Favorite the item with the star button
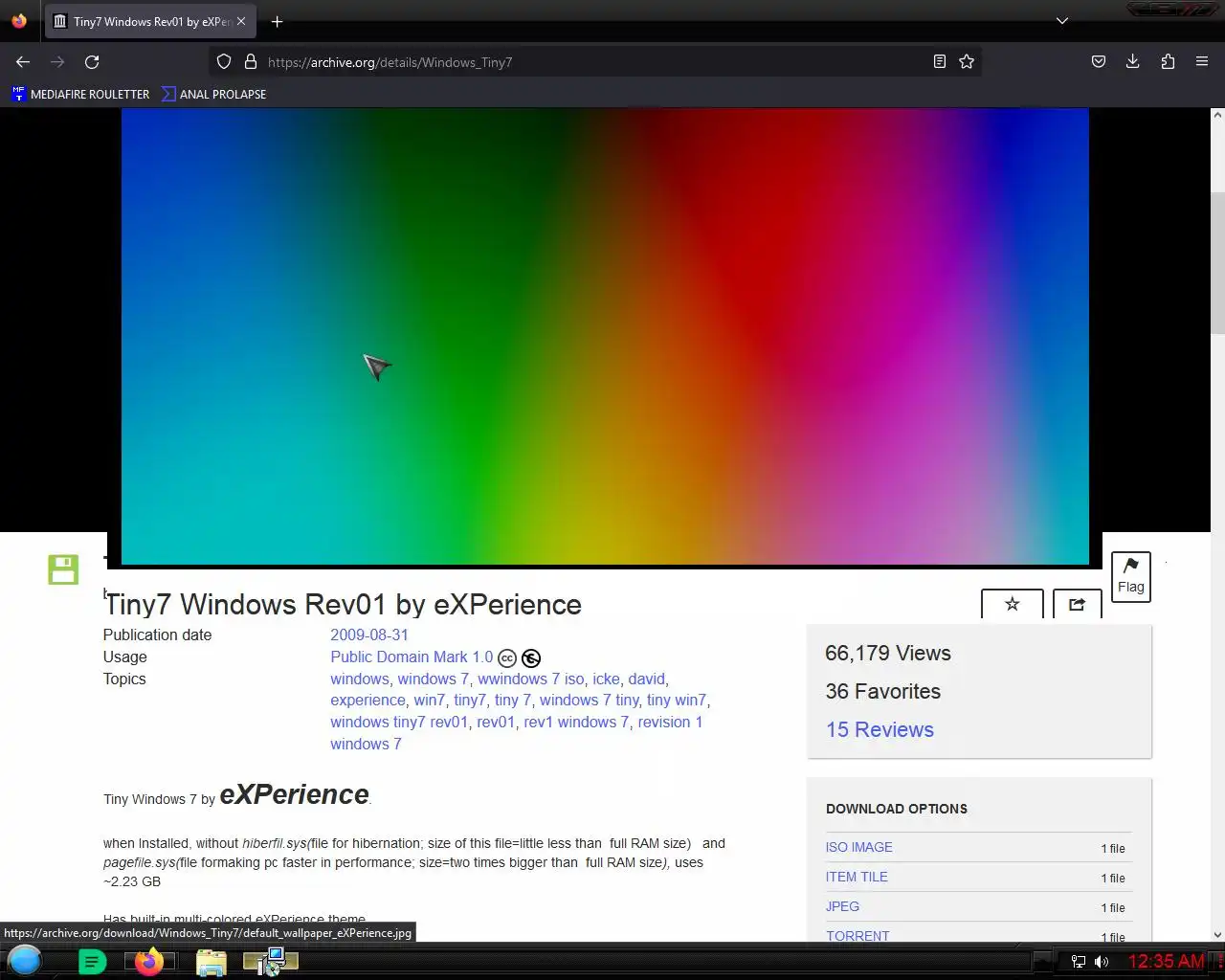This screenshot has height=980, width=1225. pyautogui.click(x=1012, y=604)
